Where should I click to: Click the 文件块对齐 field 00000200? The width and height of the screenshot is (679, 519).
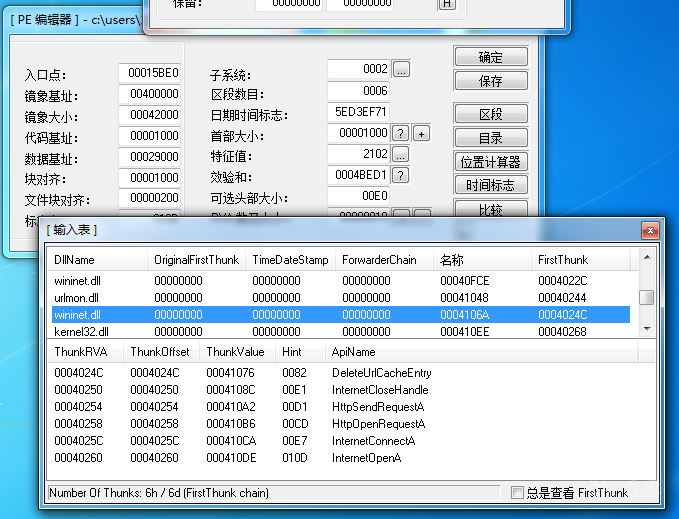(x=149, y=198)
